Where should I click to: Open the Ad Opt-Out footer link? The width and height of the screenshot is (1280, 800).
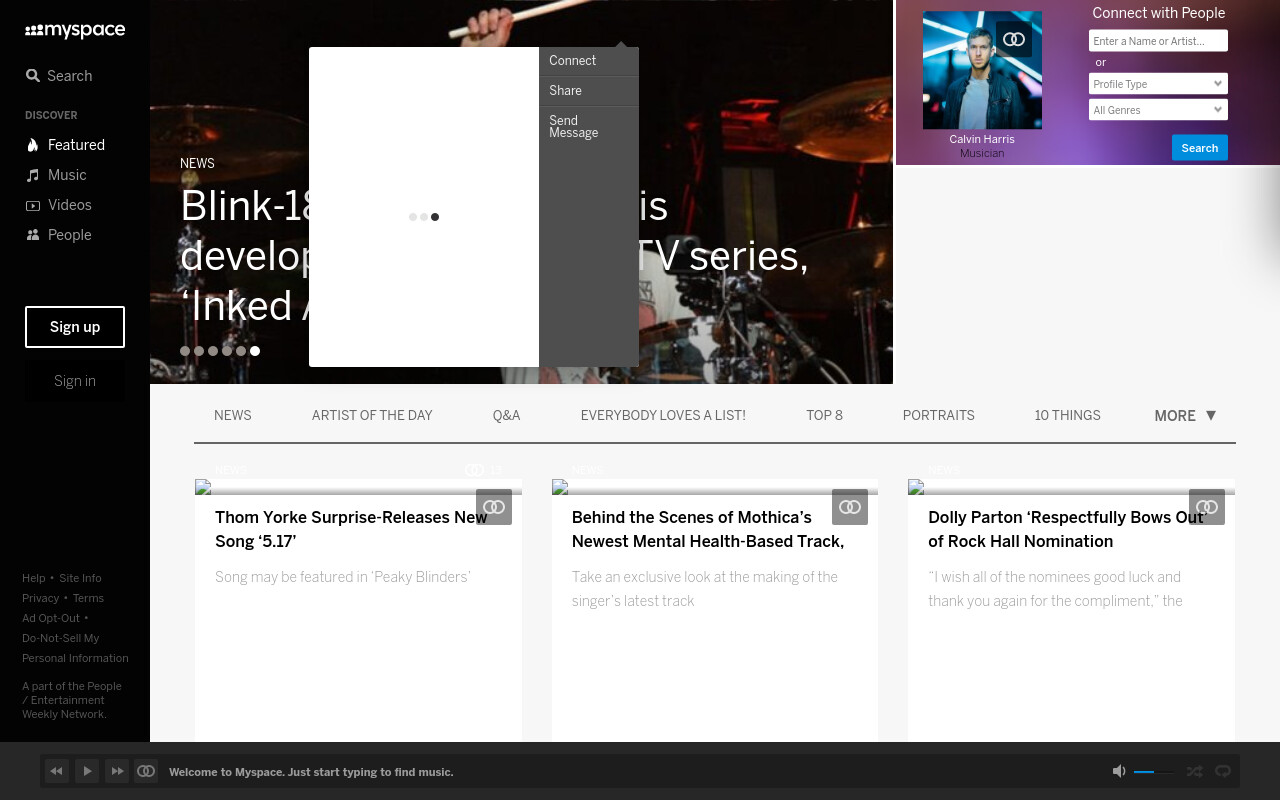point(51,619)
